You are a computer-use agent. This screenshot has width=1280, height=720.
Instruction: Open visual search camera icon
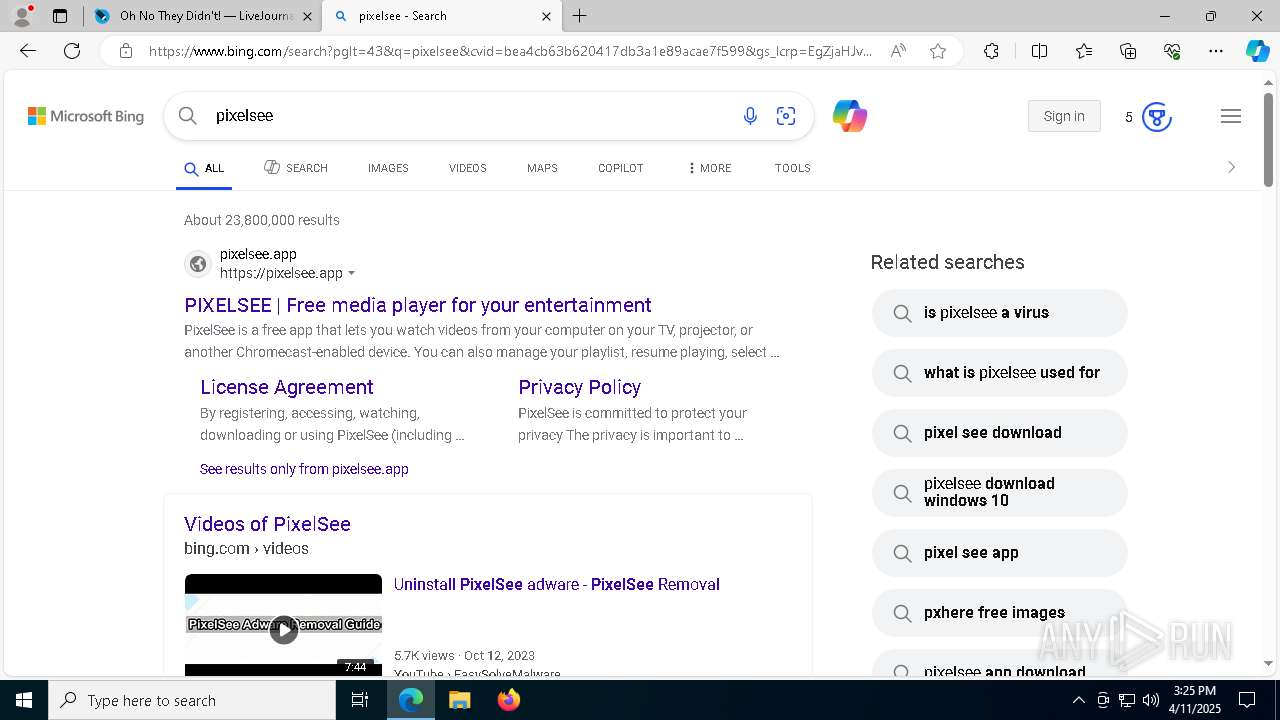pos(786,116)
